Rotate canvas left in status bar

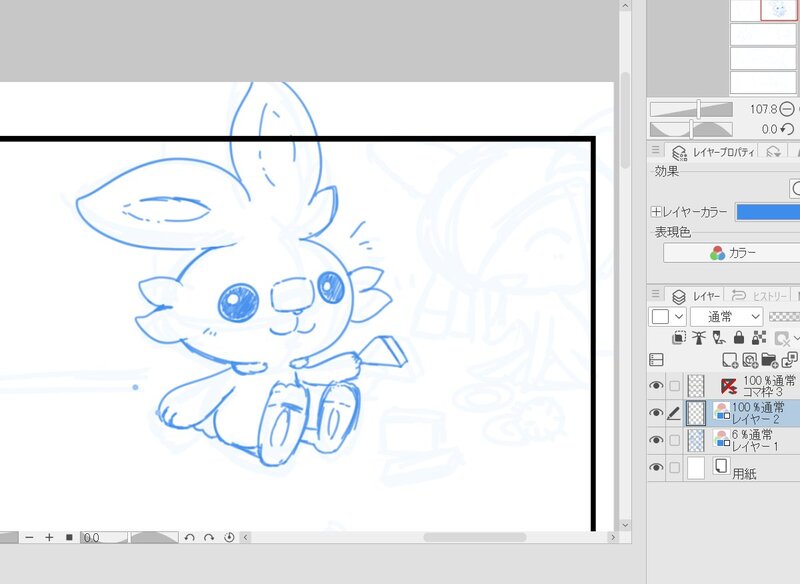pos(189,537)
